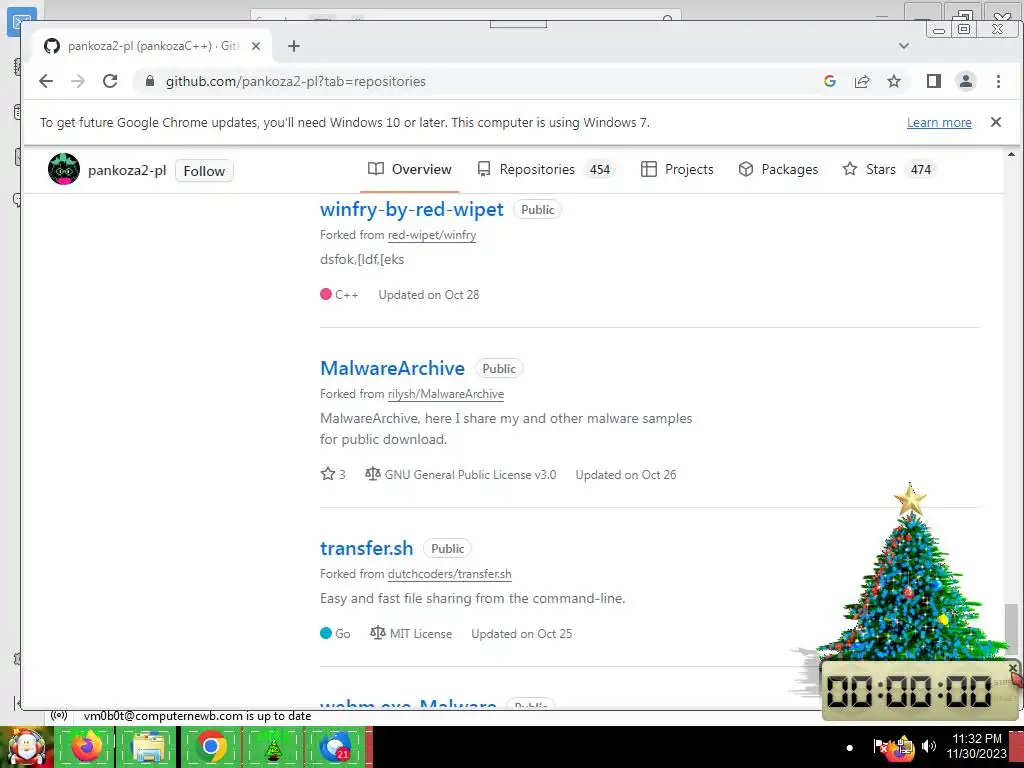Click the 00:00:00 countdown display

[x=909, y=691]
